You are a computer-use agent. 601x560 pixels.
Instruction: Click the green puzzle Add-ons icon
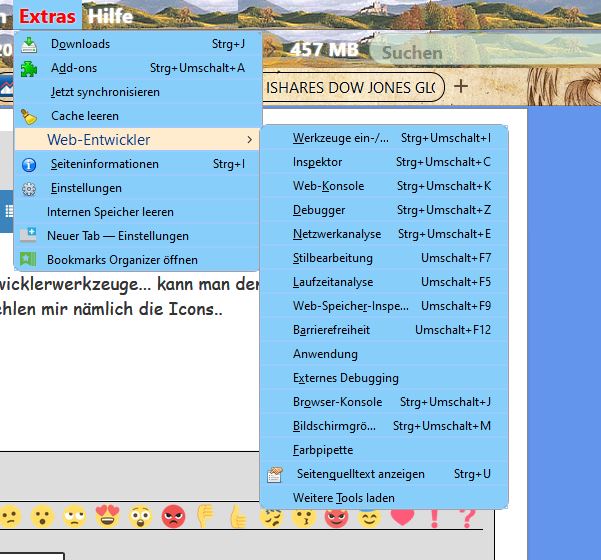click(29, 69)
